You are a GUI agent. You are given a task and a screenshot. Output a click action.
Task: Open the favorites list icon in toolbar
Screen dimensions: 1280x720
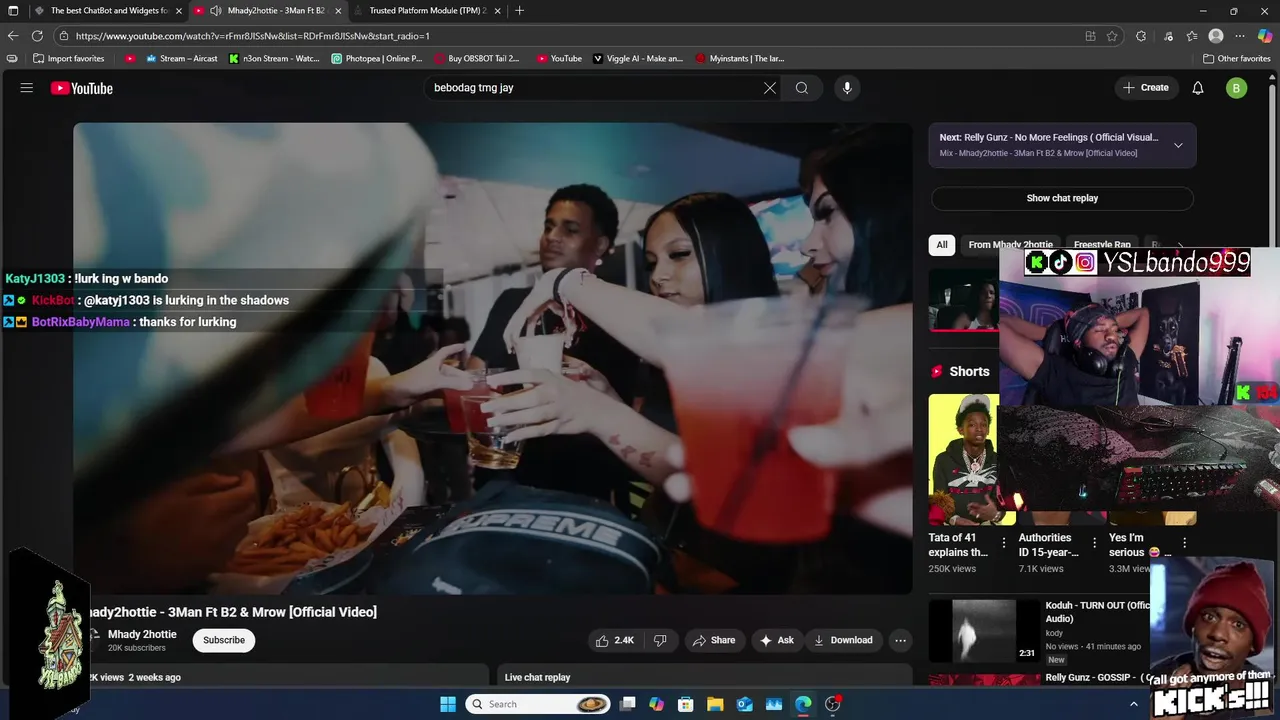(x=1192, y=36)
